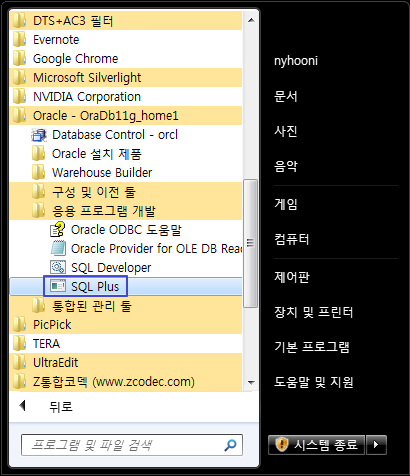This screenshot has height=476, width=410.
Task: Click the program list scroll down arrow
Action: (x=251, y=382)
